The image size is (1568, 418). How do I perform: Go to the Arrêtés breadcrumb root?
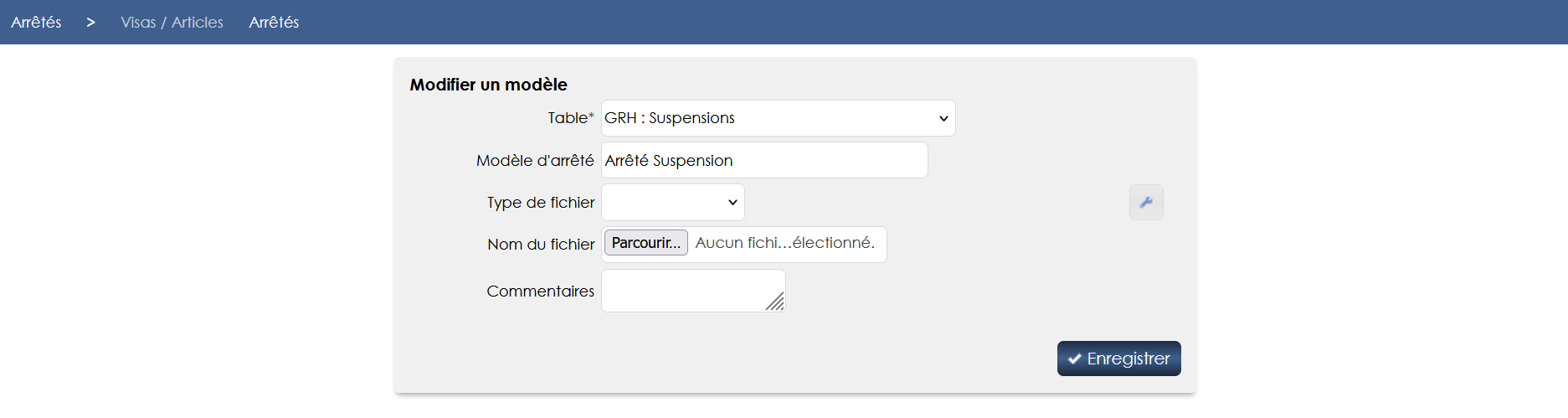(36, 22)
